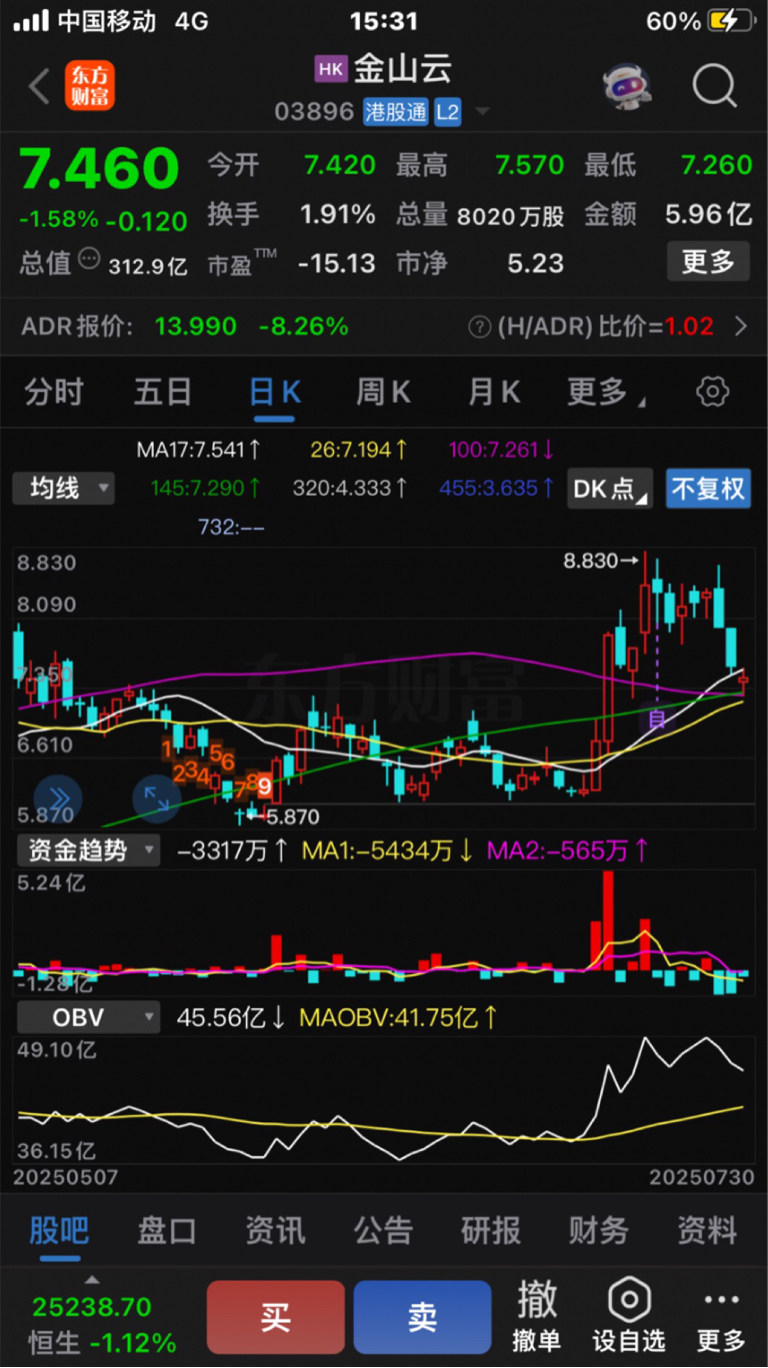
Task: Tap the double-arrow expand chart icon
Action: coord(57,797)
